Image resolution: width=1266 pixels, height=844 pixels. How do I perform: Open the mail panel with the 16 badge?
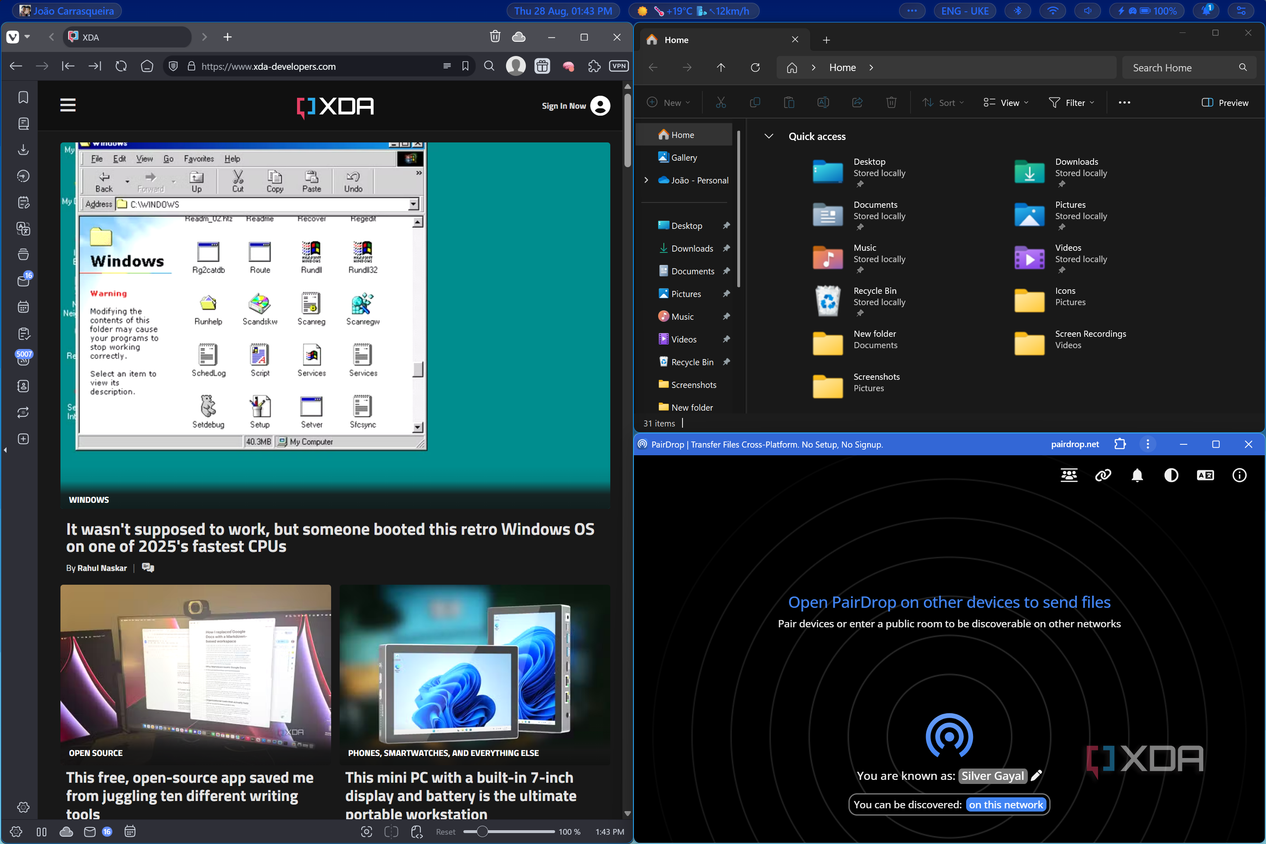tap(23, 281)
